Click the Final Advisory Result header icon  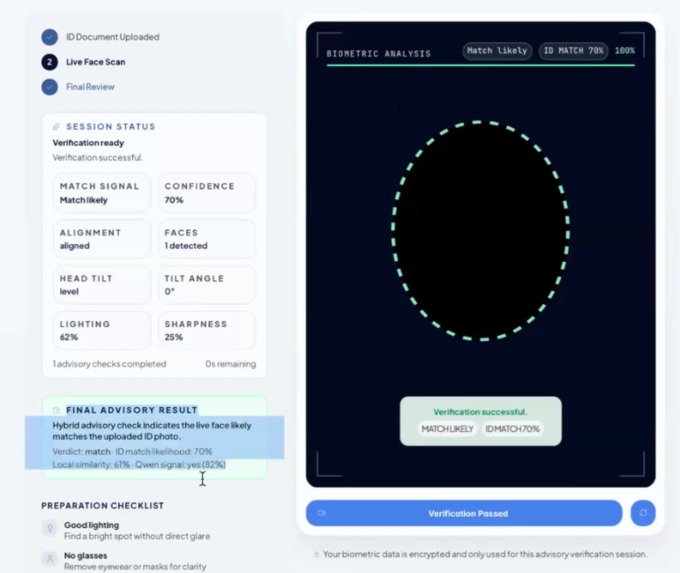click(x=56, y=410)
